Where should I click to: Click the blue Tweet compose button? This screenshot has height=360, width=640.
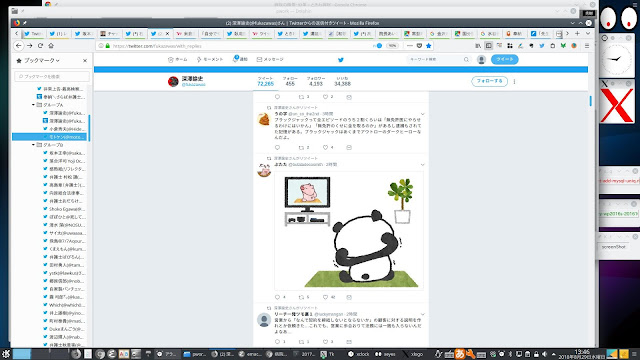(504, 60)
